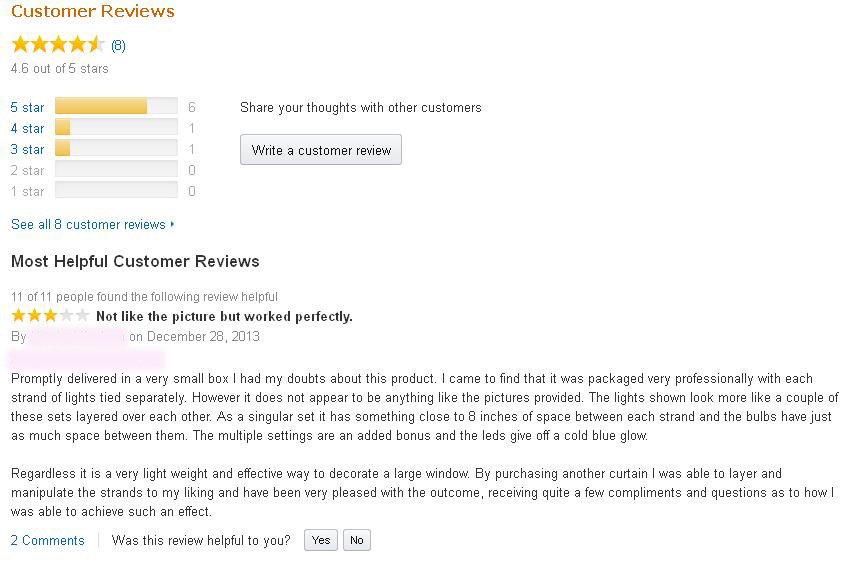Filter reviews by 4 star link
The width and height of the screenshot is (851, 567).
click(27, 128)
